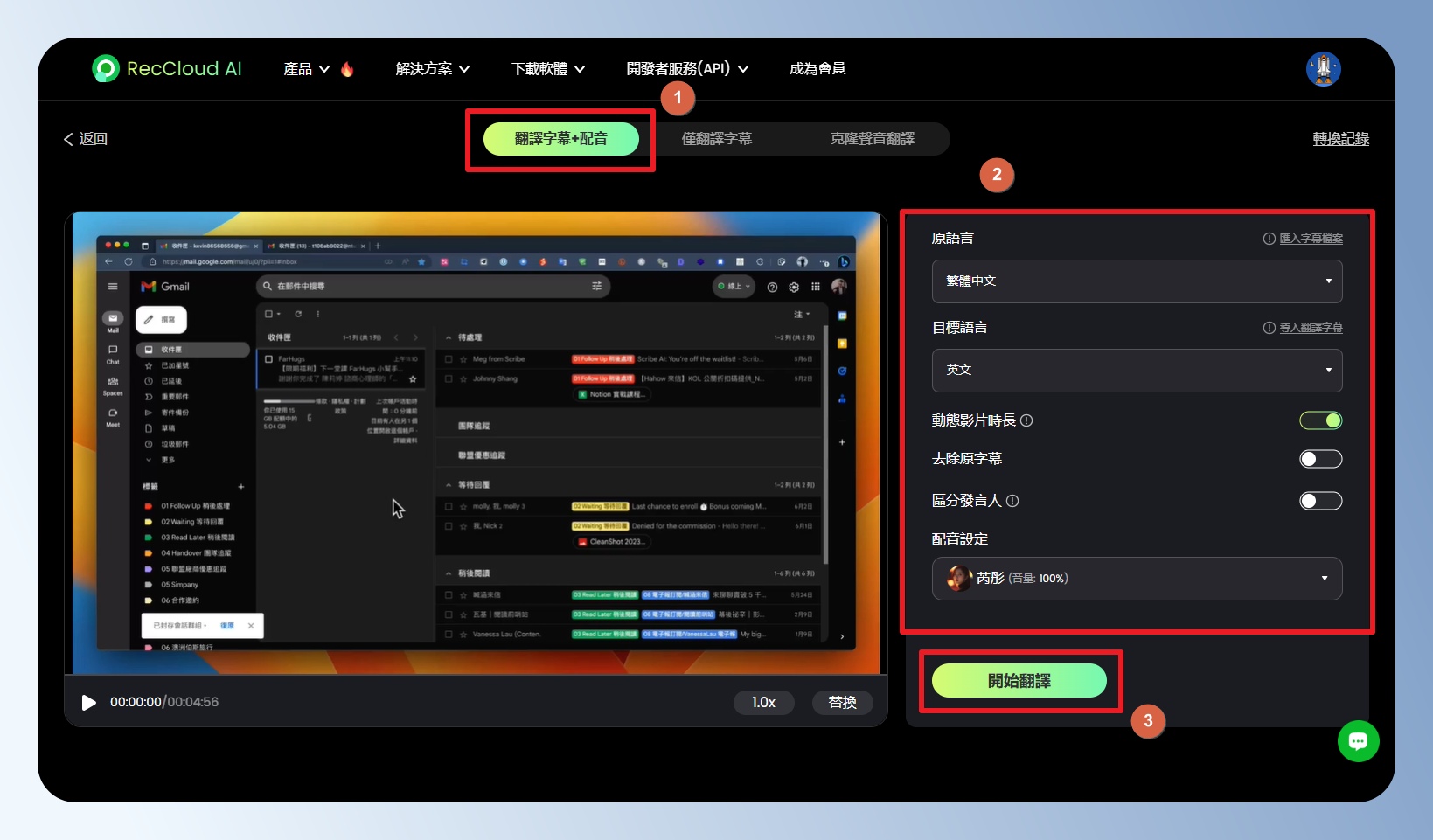Open the green live chat bubble
This screenshot has height=840, width=1433.
pyautogui.click(x=1358, y=741)
